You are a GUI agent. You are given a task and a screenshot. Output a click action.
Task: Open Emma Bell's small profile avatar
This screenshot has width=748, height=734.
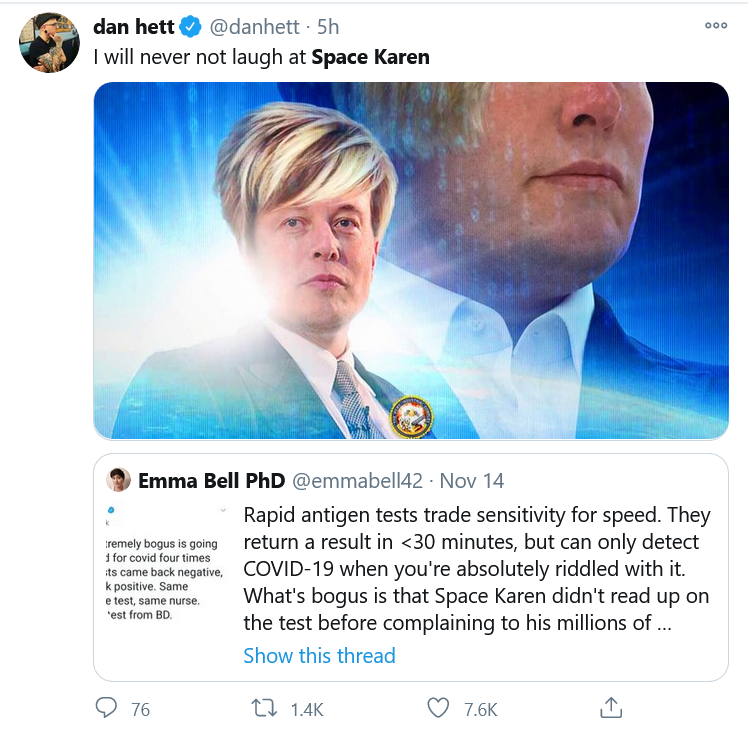click(120, 480)
